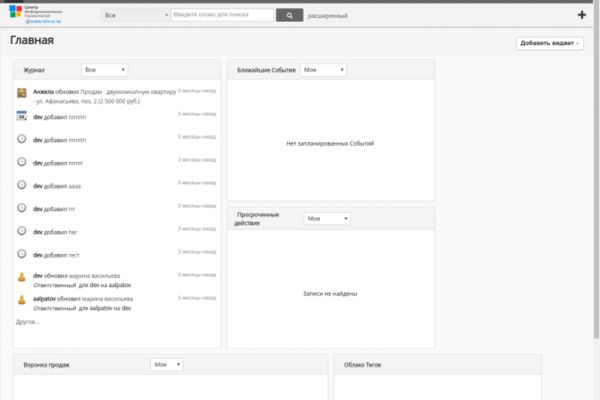Click the clock icon next to 'dev добавил гг'
The image size is (600, 400).
[22, 208]
